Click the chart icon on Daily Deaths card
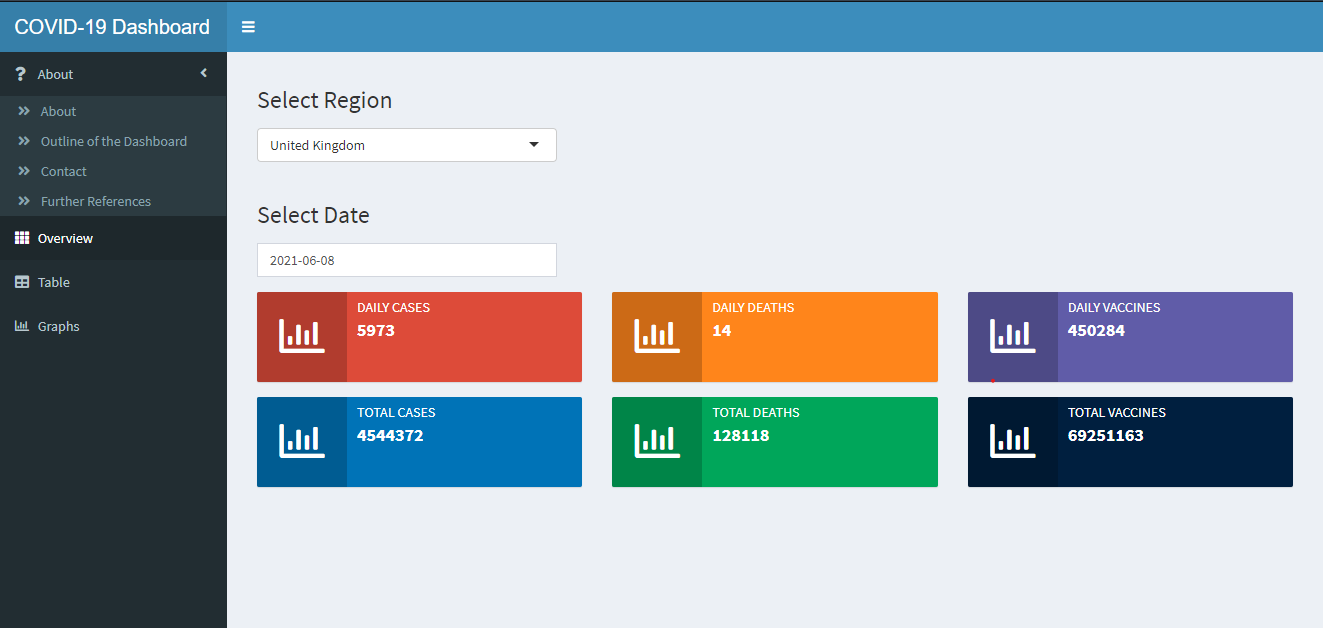Image resolution: width=1323 pixels, height=628 pixels. (x=657, y=337)
